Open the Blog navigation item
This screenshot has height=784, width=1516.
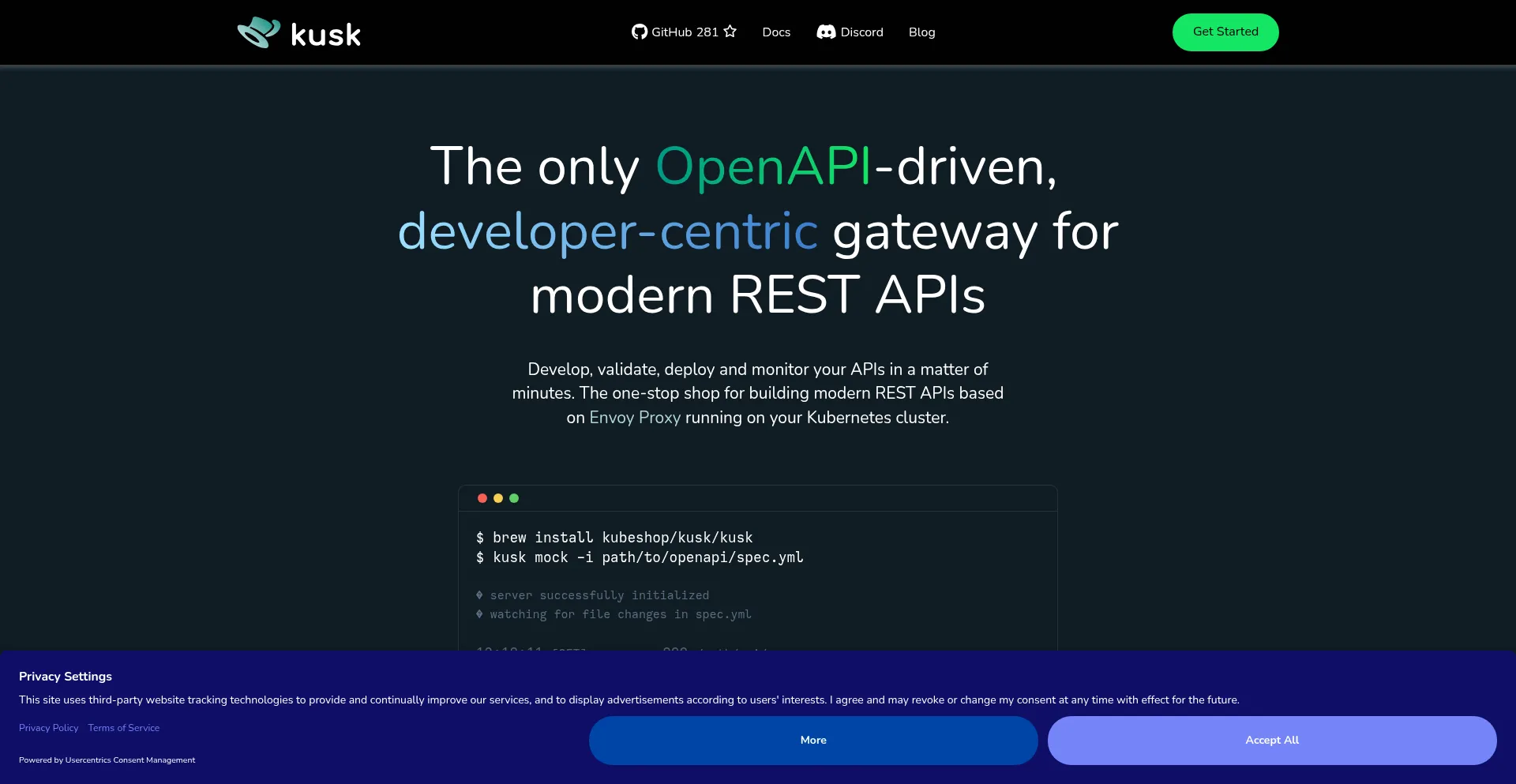921,32
